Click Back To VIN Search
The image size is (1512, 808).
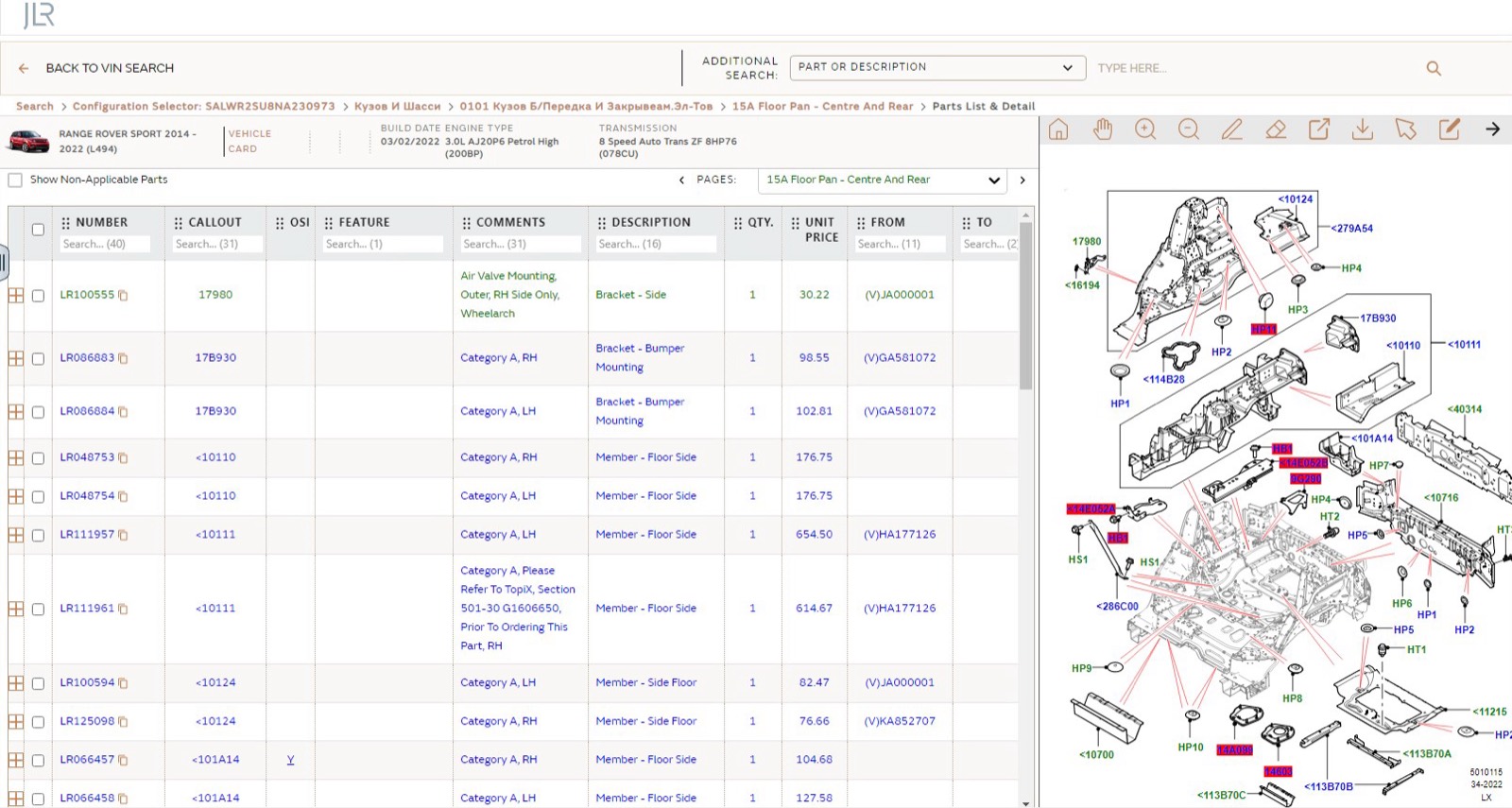[x=110, y=68]
